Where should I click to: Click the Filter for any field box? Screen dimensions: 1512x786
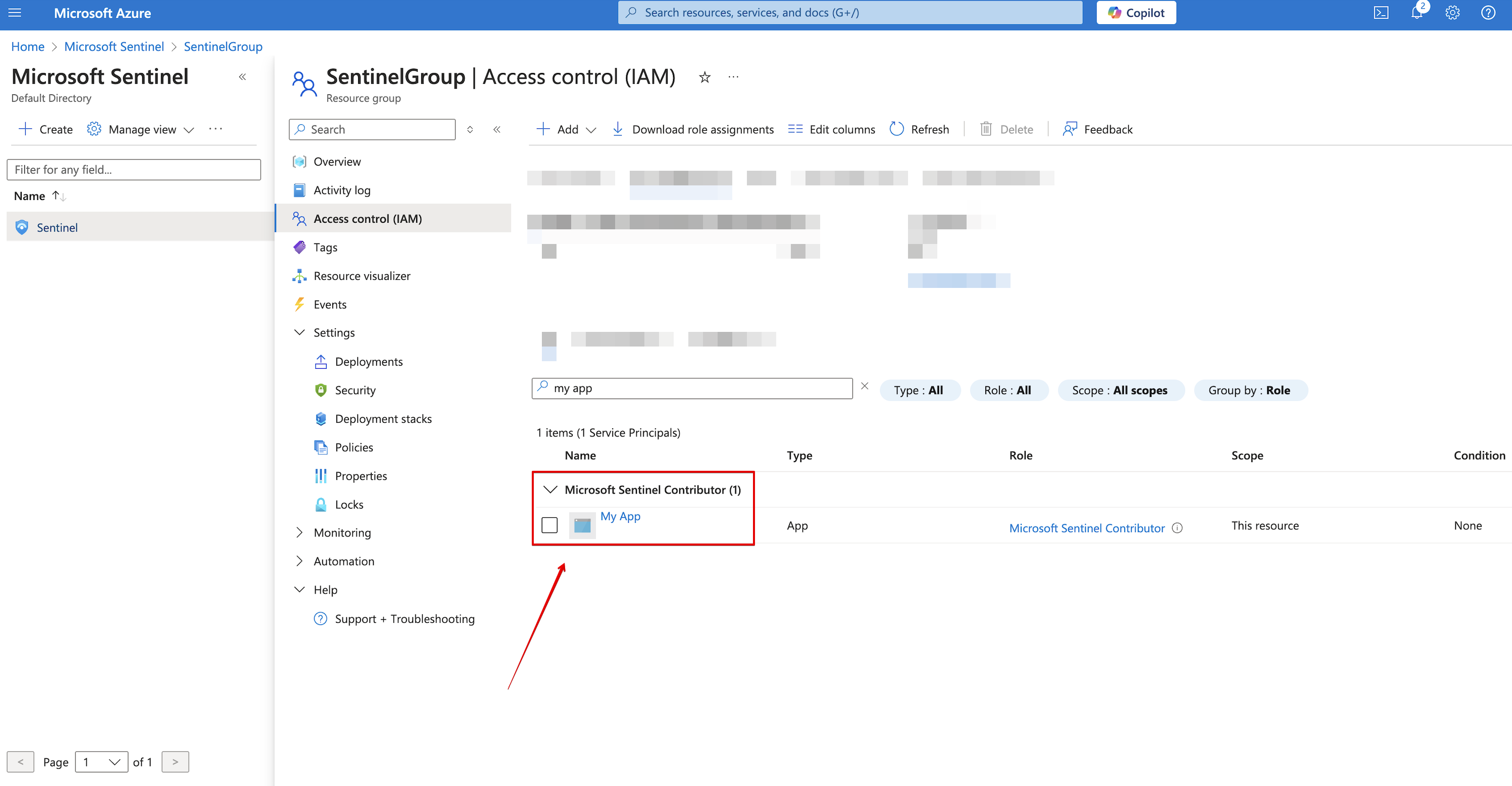(x=134, y=170)
